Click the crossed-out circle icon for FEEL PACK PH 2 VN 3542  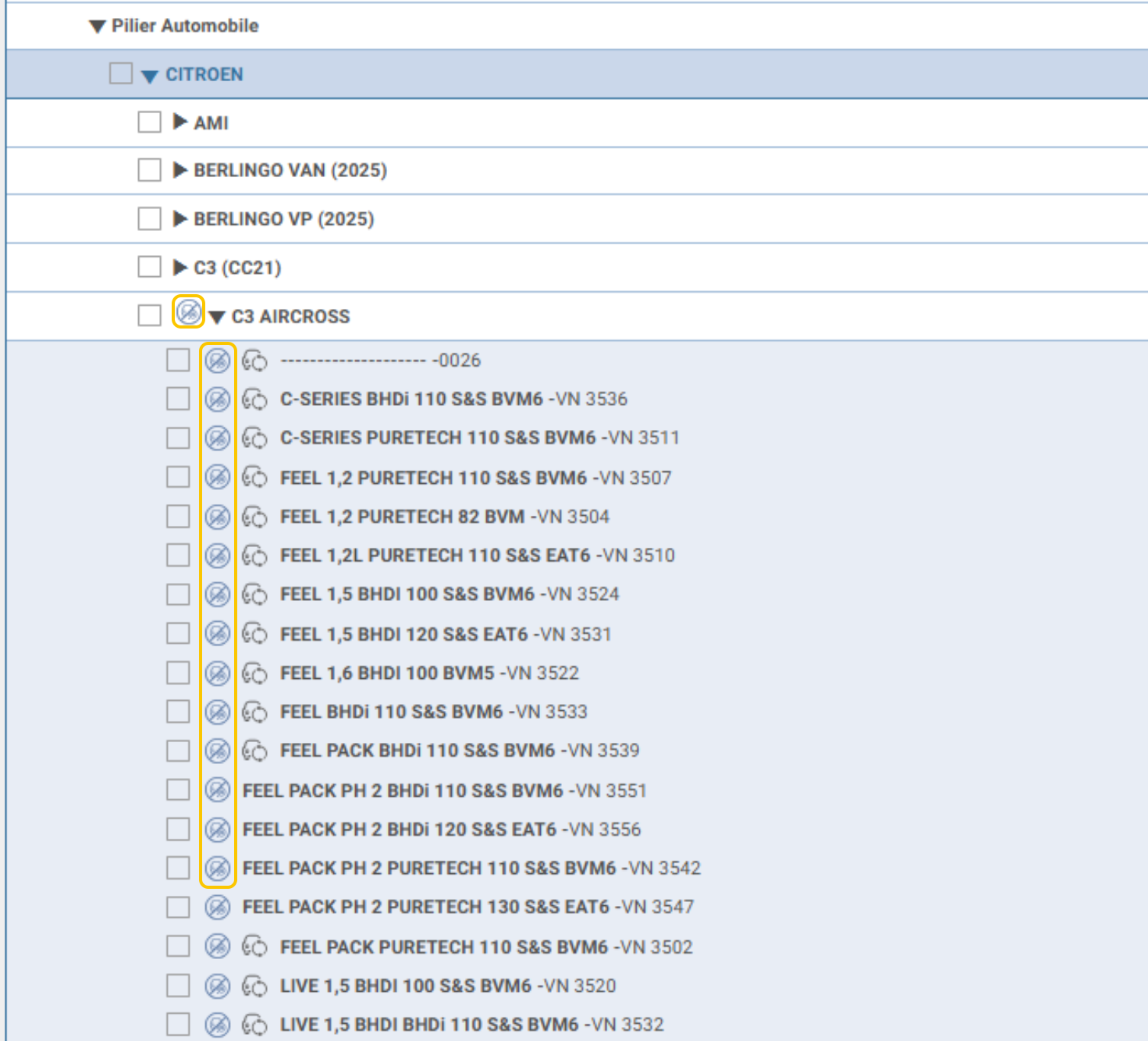point(218,868)
